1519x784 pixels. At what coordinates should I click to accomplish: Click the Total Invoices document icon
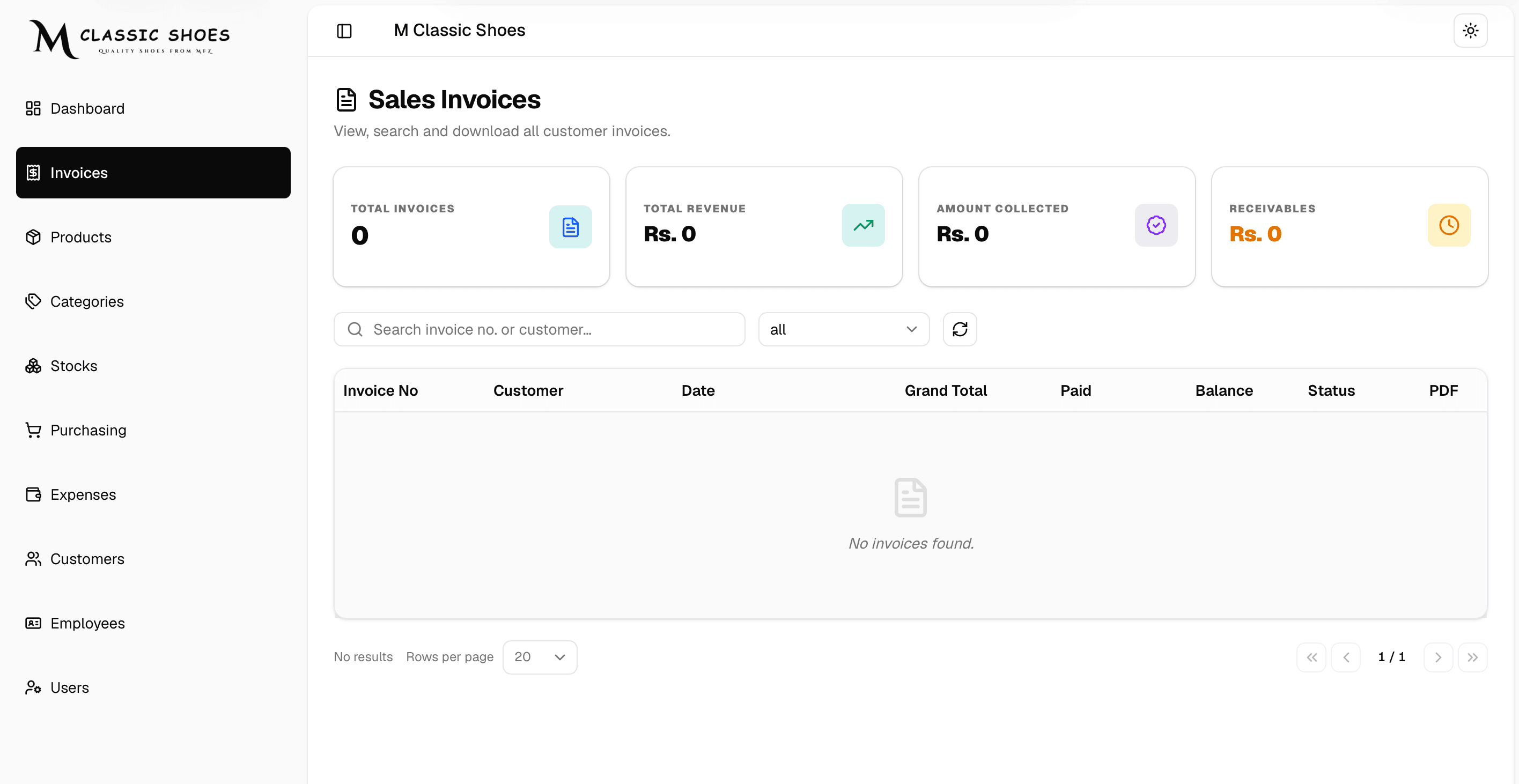(x=570, y=227)
